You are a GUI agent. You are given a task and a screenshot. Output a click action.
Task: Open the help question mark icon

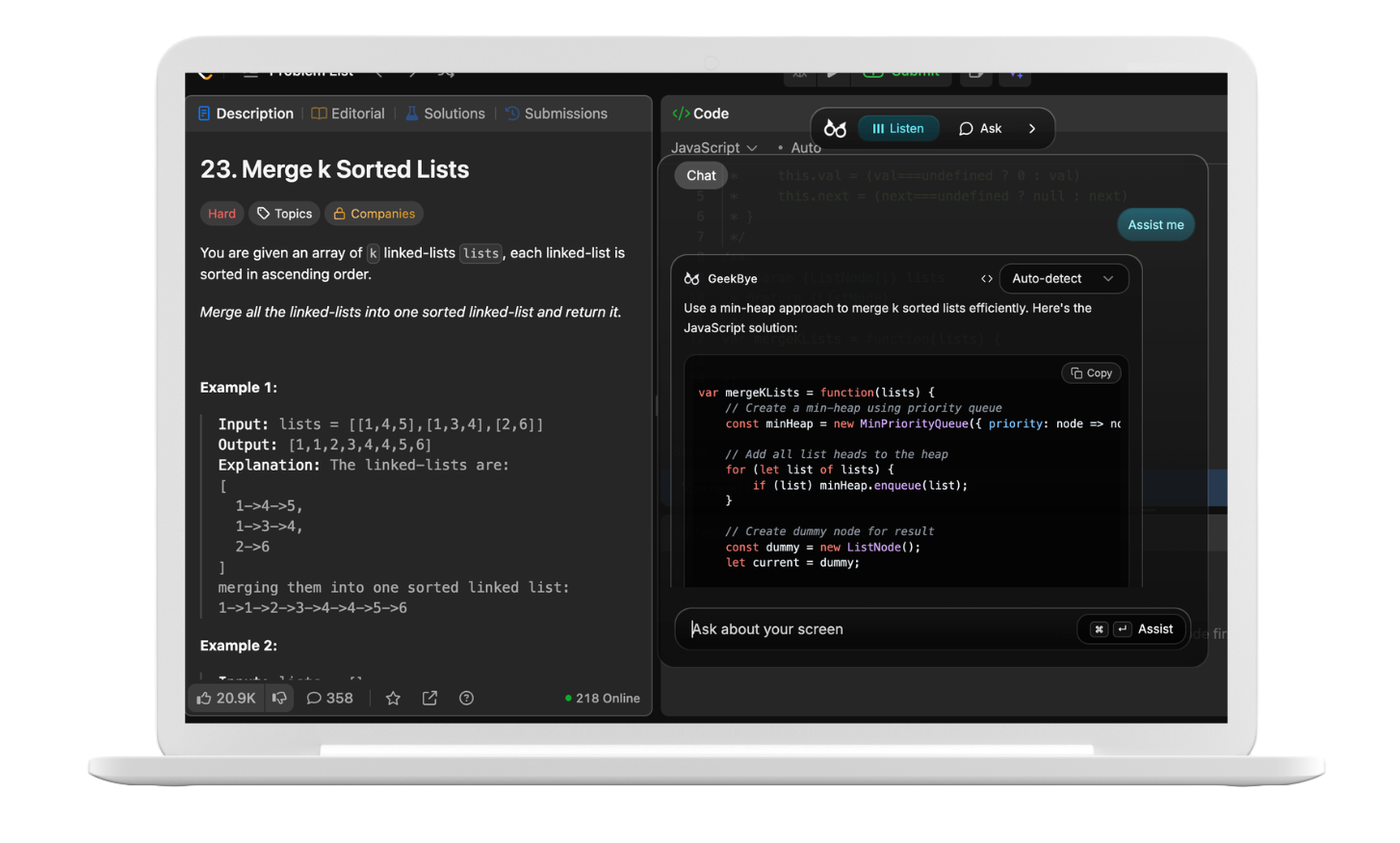coord(466,698)
